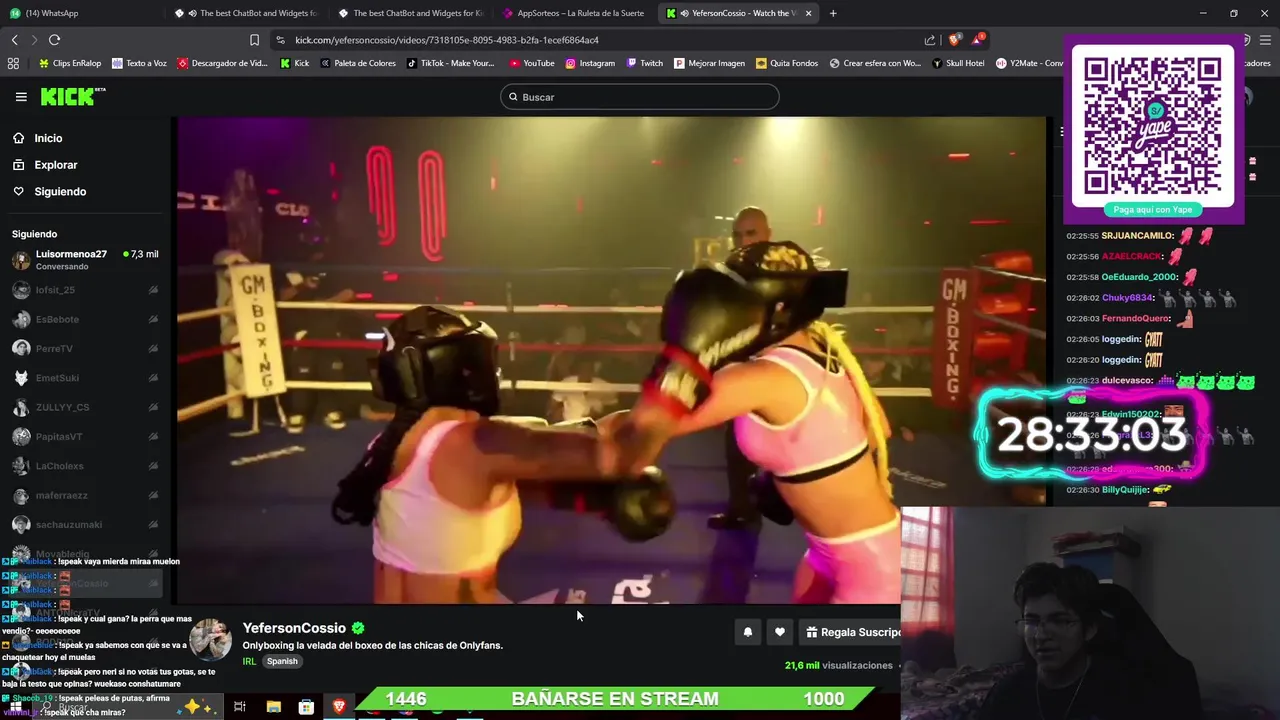Open Paleta de Colores bookmark
The image size is (1280, 720).
358,63
